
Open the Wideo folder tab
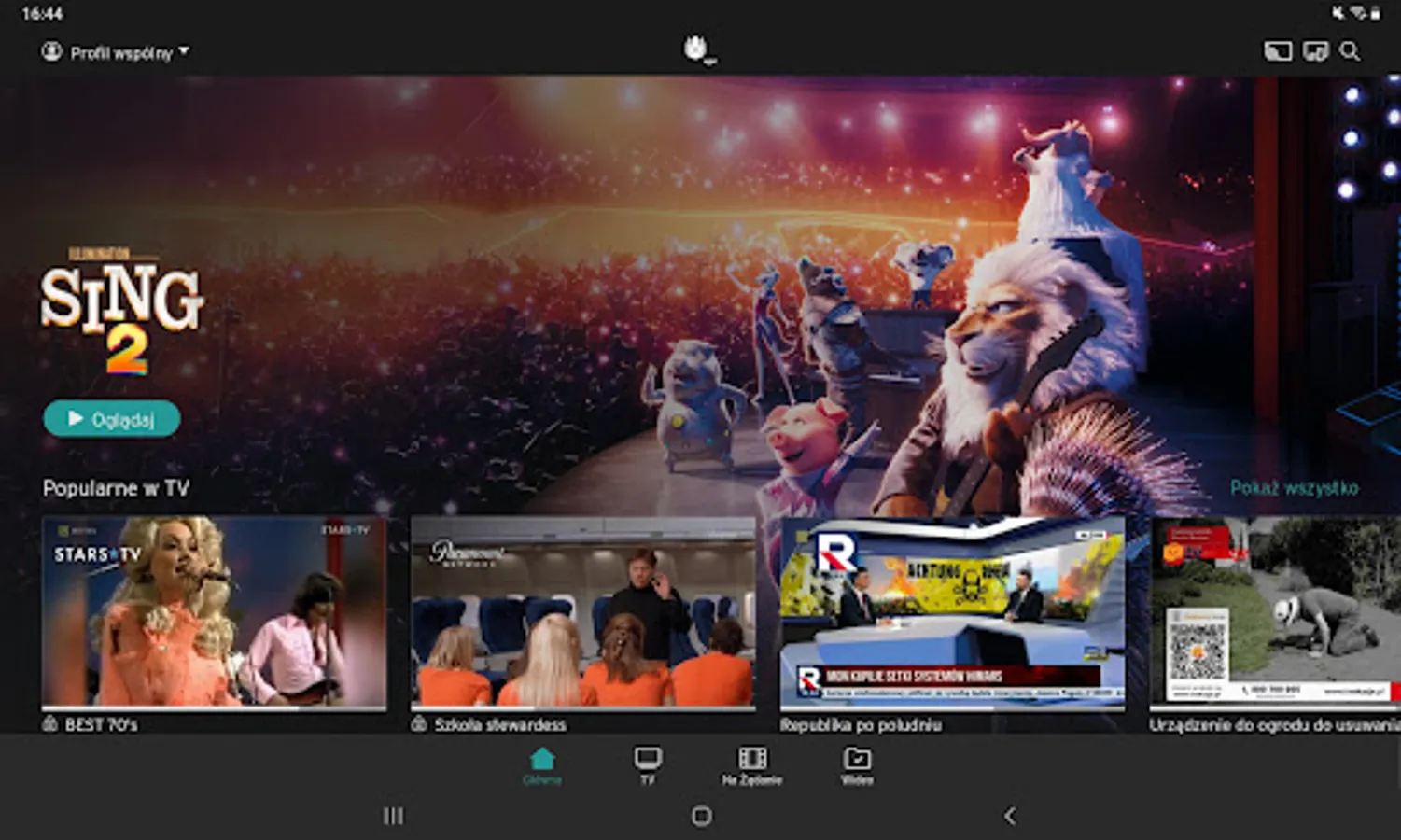857,757
